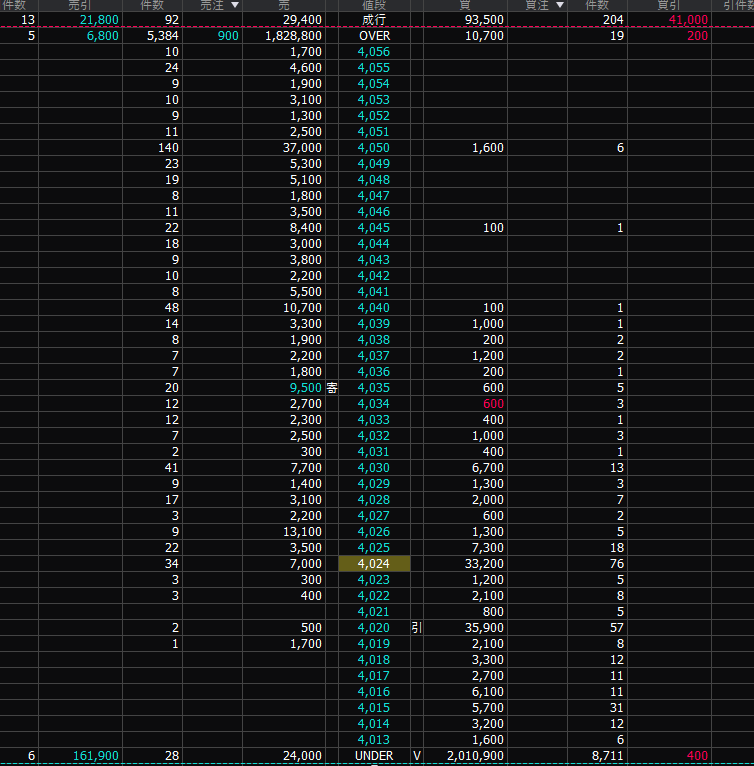
Task: Click price level 4,050
Action: coord(374,148)
